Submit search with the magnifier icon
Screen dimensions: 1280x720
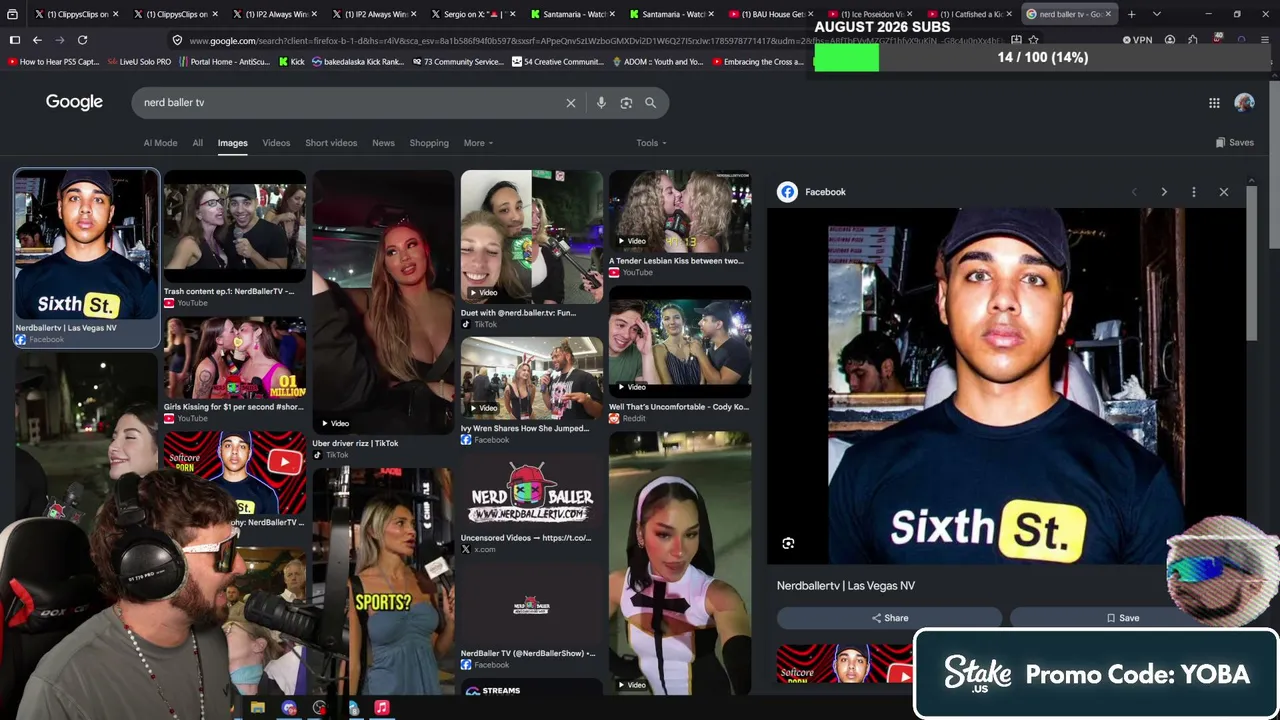[x=650, y=102]
